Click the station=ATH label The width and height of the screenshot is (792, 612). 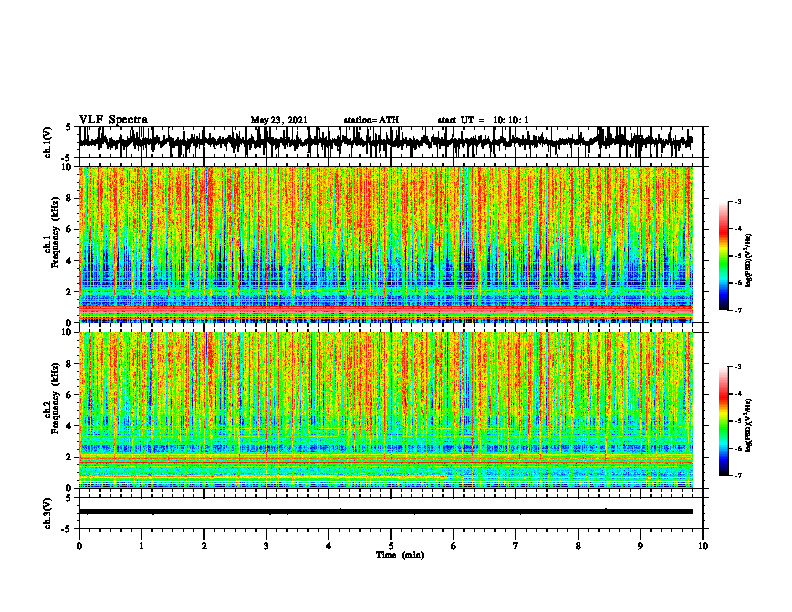pyautogui.click(x=371, y=120)
